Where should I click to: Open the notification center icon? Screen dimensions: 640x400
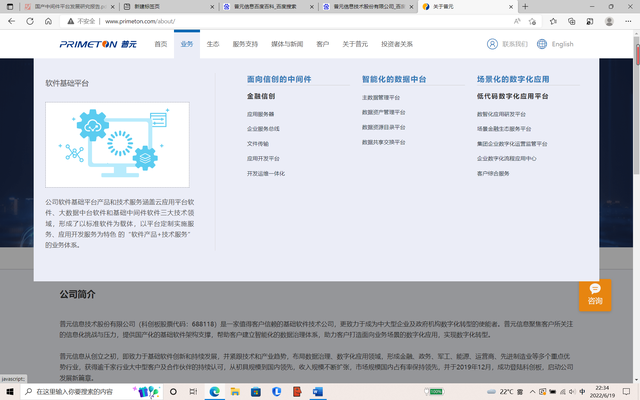(626, 392)
